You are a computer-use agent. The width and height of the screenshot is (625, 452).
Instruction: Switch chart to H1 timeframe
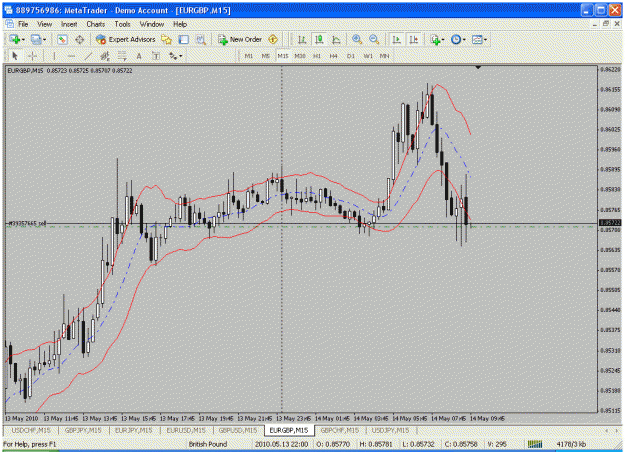tap(317, 56)
